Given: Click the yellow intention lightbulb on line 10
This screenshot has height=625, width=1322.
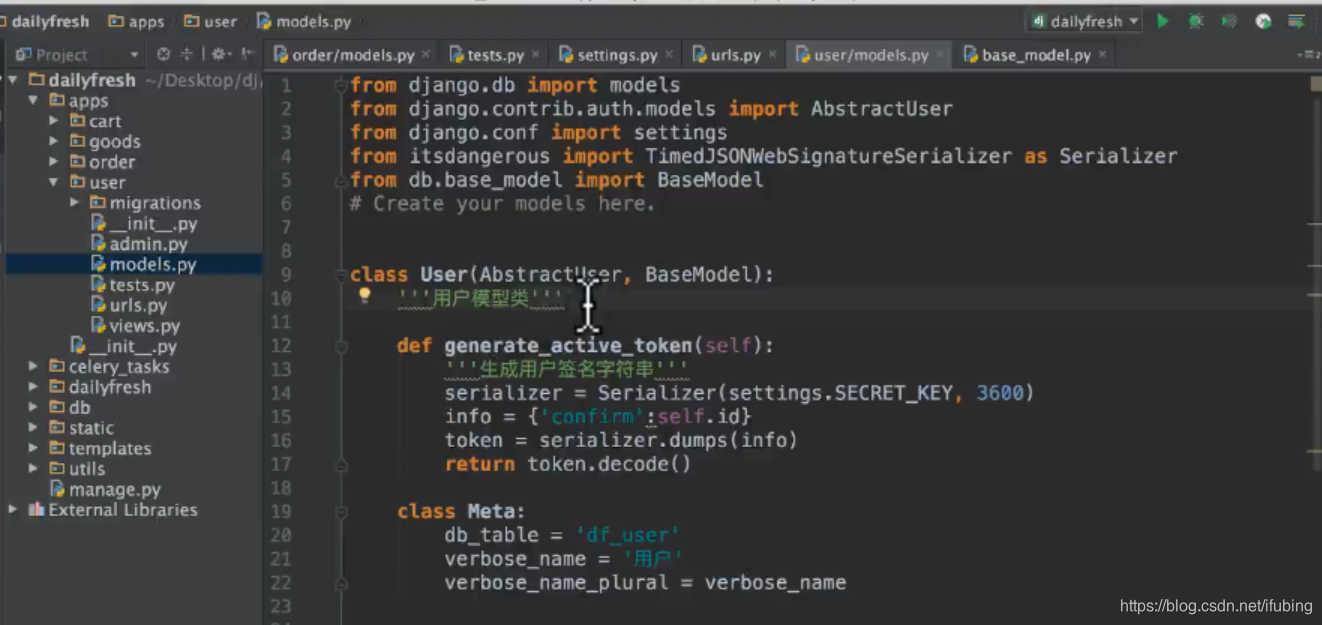Looking at the screenshot, I should (x=364, y=296).
